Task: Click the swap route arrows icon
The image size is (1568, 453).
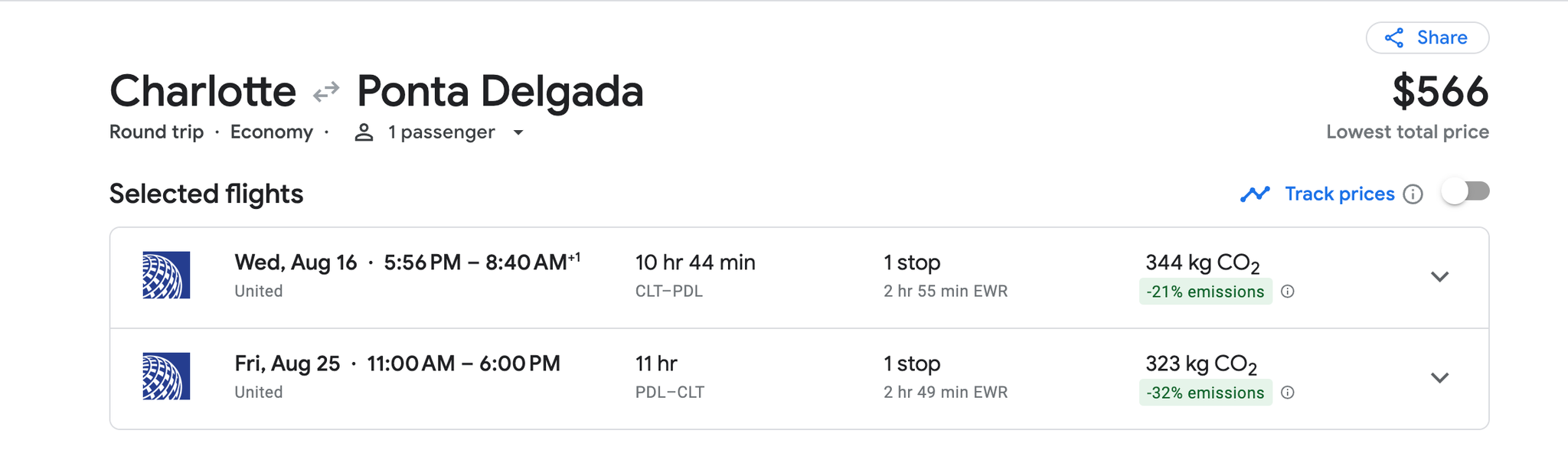Action: [x=325, y=90]
